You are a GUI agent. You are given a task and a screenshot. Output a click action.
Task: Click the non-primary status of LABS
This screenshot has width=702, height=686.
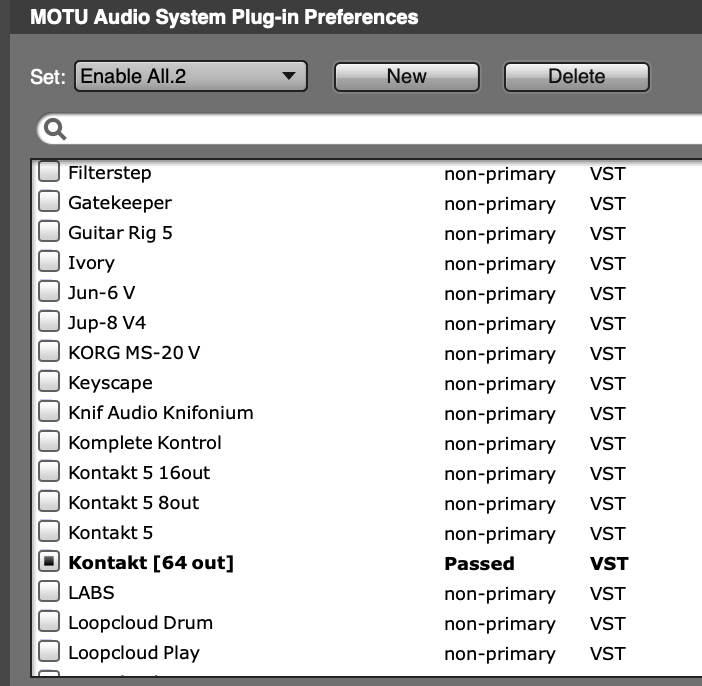click(500, 595)
